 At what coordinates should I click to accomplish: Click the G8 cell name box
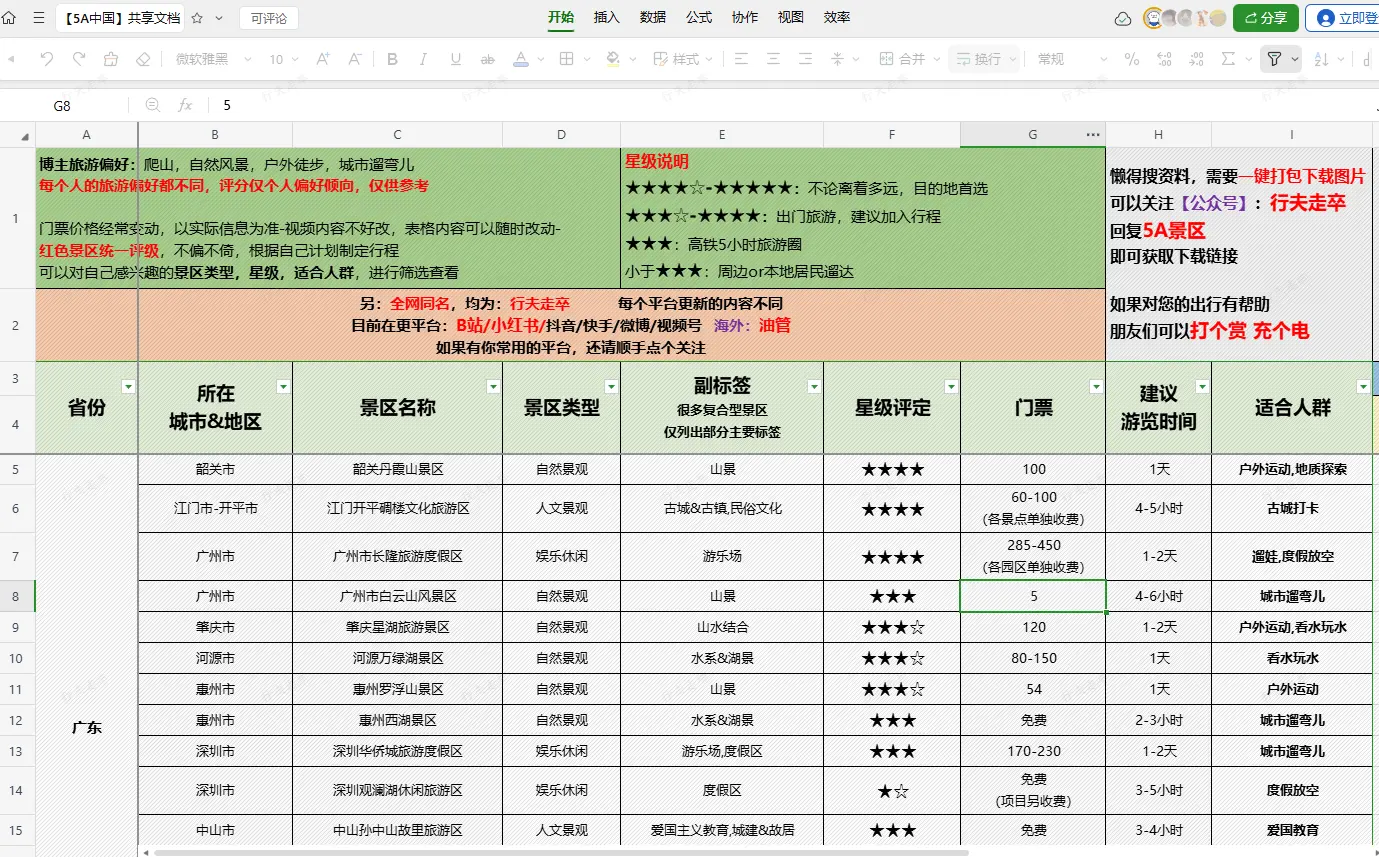[x=62, y=105]
